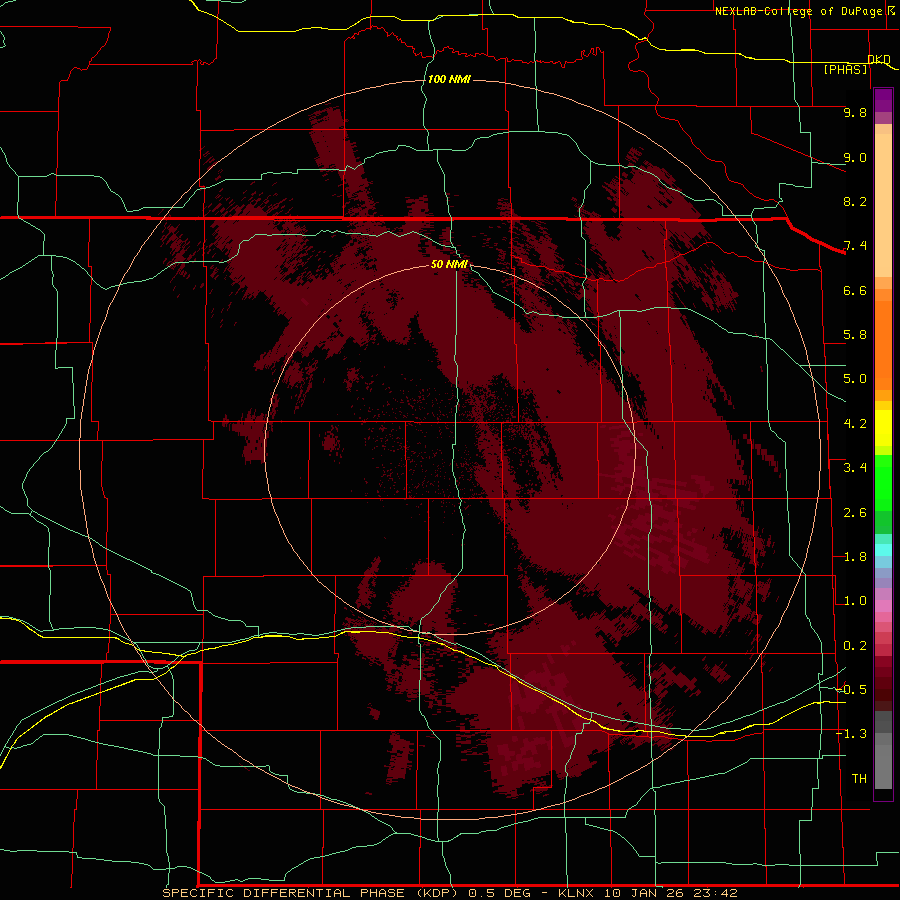Click the 50 NMI range ring label
The width and height of the screenshot is (900, 900).
[449, 264]
